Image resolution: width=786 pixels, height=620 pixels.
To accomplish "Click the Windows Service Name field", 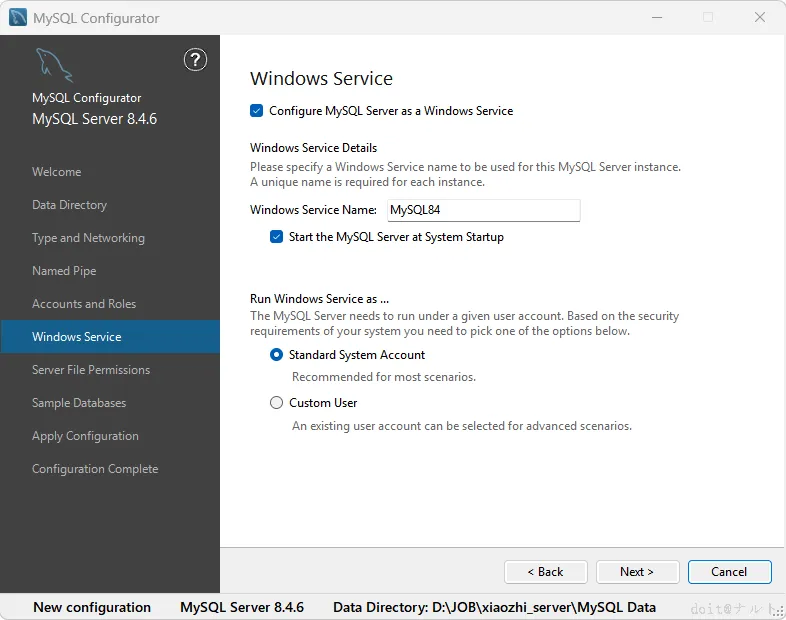I will pyautogui.click(x=482, y=210).
